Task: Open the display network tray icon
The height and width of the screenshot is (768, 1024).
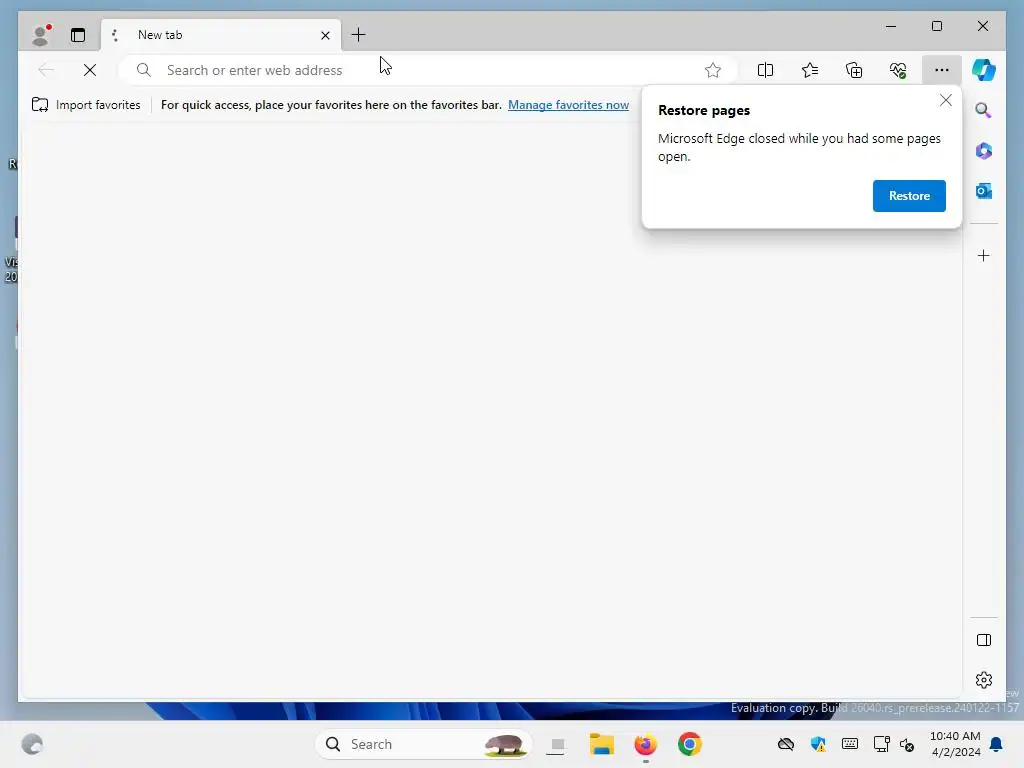Action: 881,744
